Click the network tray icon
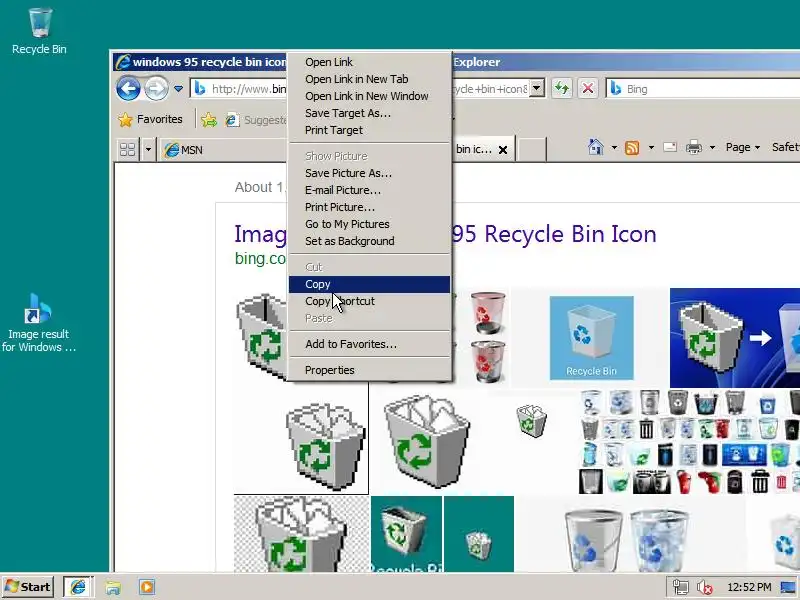The width and height of the screenshot is (800, 600). pyautogui.click(x=680, y=587)
